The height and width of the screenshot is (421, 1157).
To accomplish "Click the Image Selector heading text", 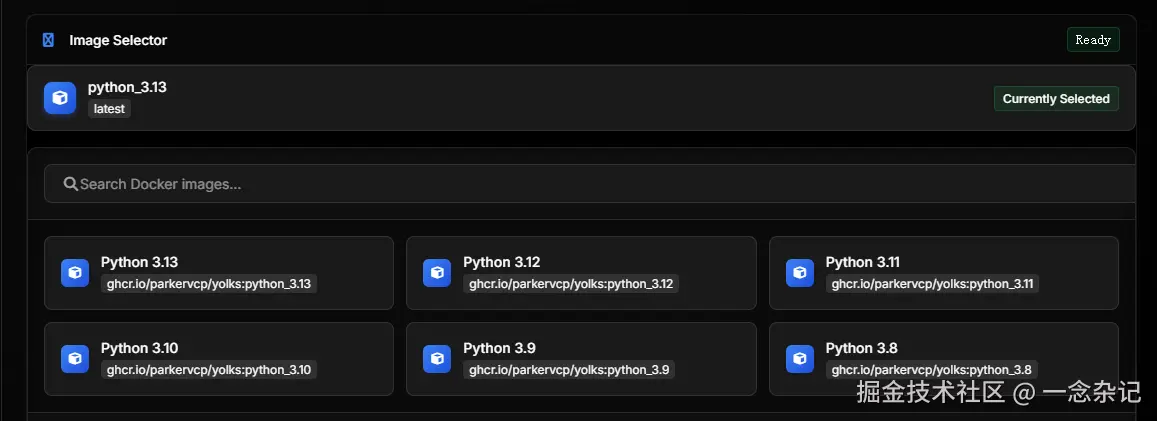I will (x=118, y=40).
